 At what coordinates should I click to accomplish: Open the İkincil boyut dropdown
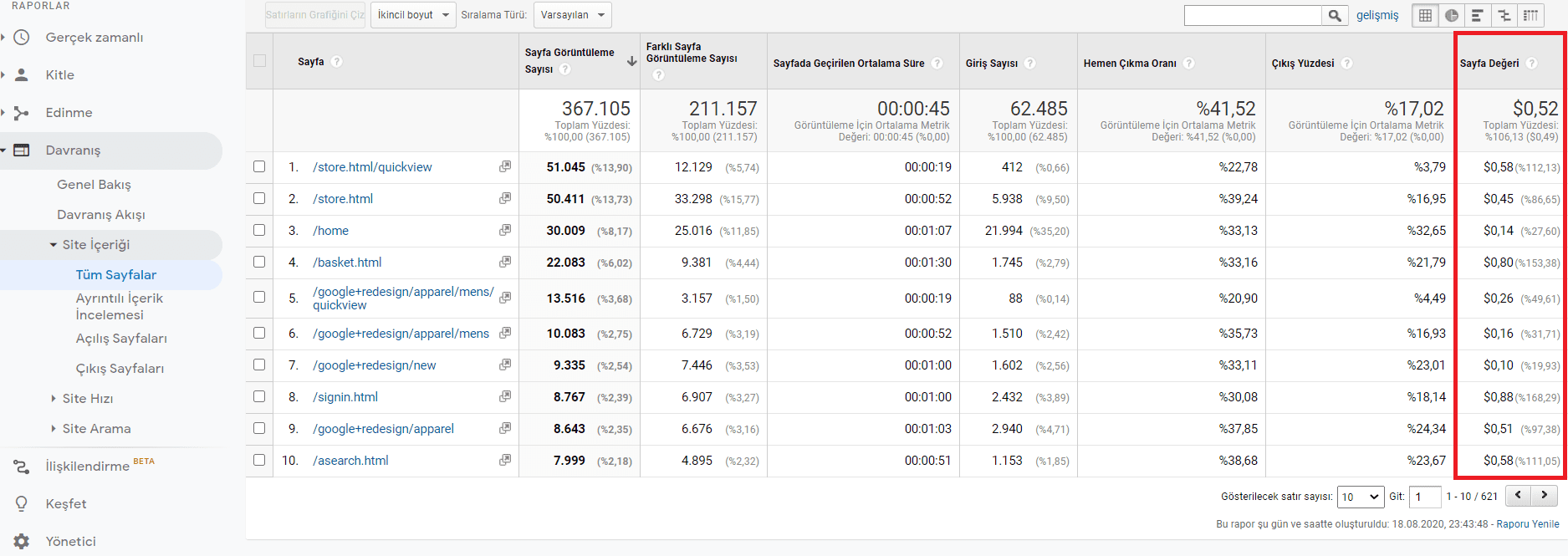pyautogui.click(x=413, y=15)
